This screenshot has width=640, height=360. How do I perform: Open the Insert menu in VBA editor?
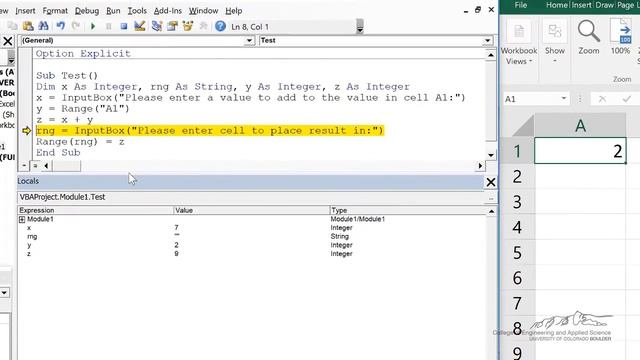(25, 11)
